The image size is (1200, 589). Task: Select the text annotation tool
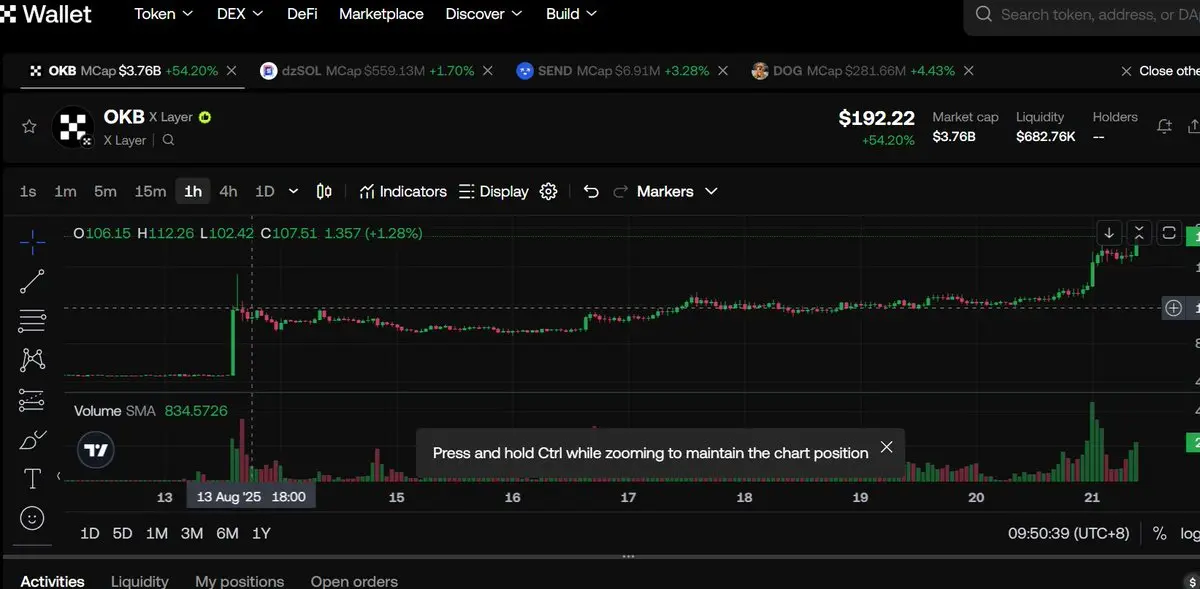(32, 479)
